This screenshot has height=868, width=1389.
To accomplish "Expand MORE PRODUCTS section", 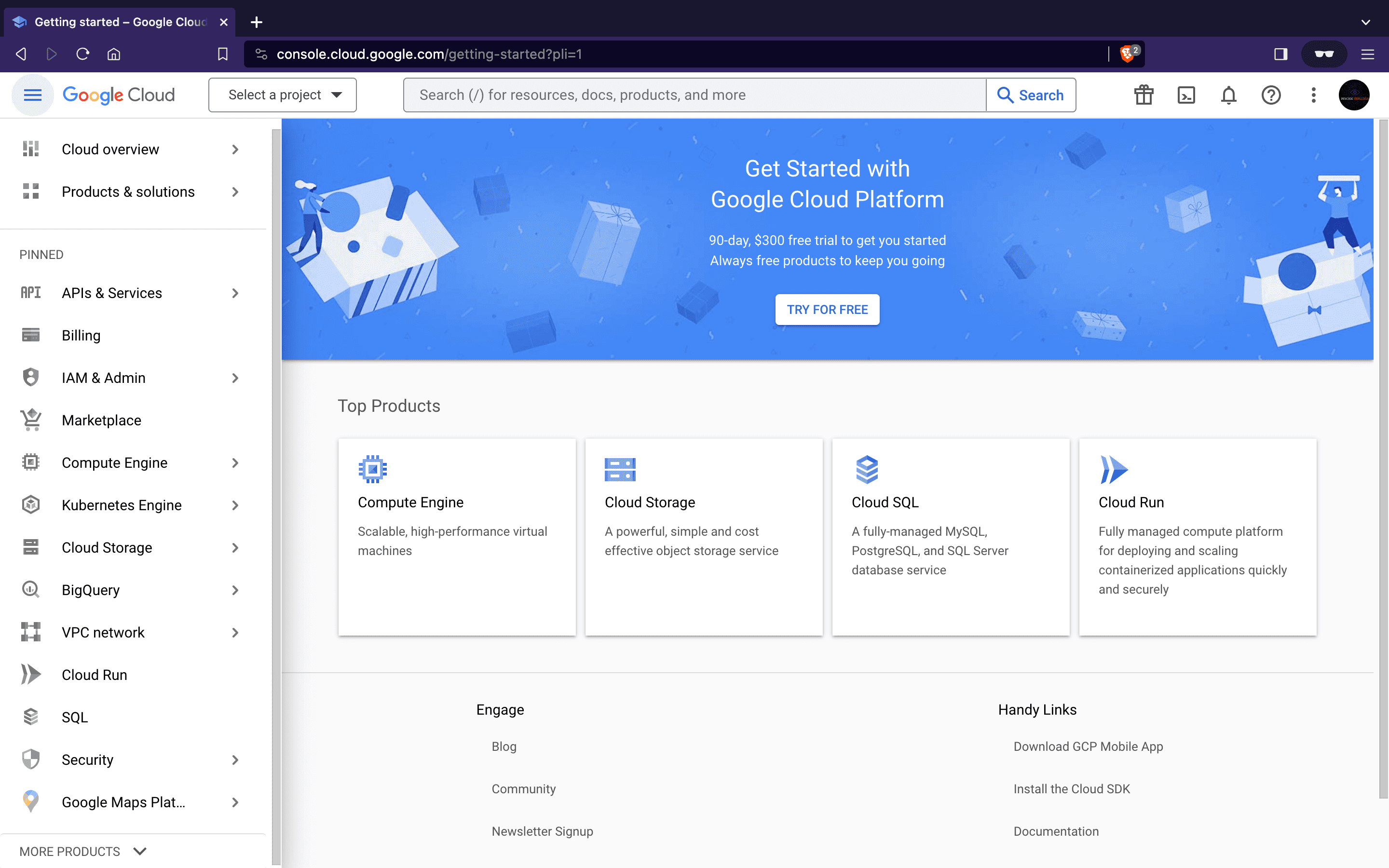I will 83,851.
